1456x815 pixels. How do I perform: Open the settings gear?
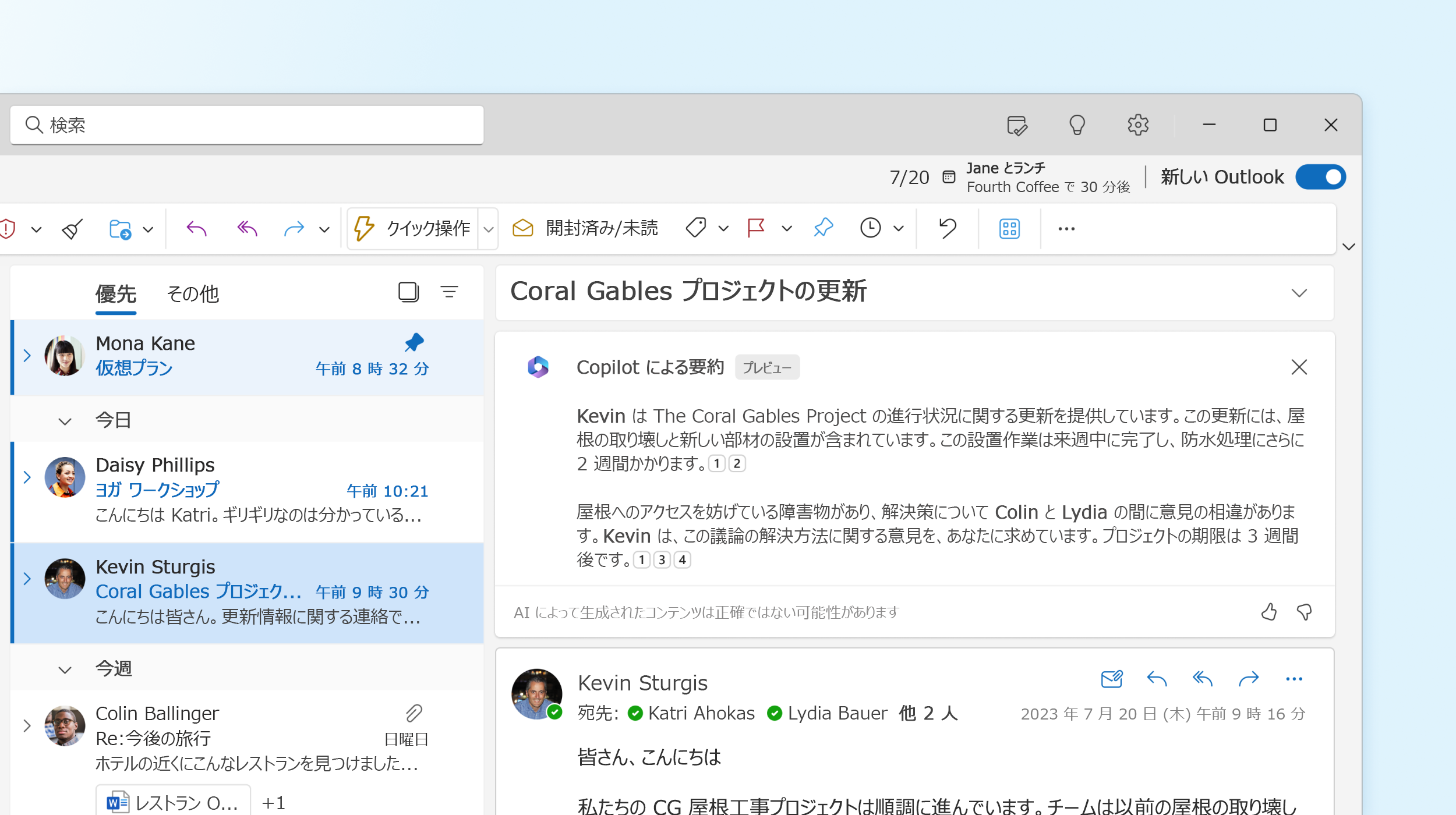tap(1137, 125)
